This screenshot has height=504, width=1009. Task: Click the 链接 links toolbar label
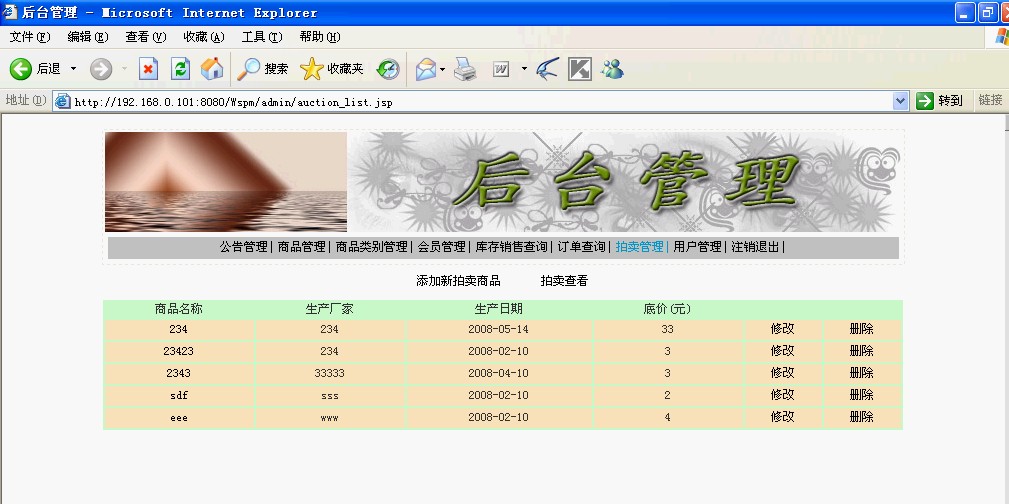point(990,100)
